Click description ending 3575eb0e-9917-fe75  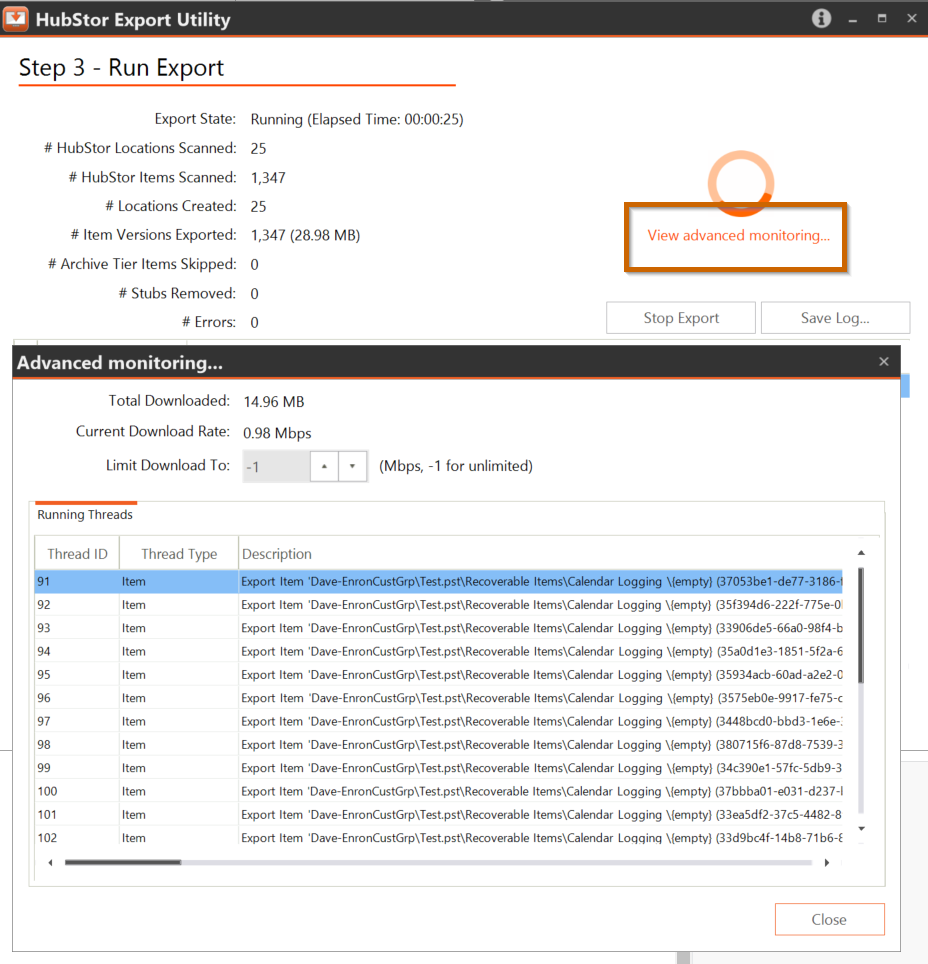click(541, 698)
